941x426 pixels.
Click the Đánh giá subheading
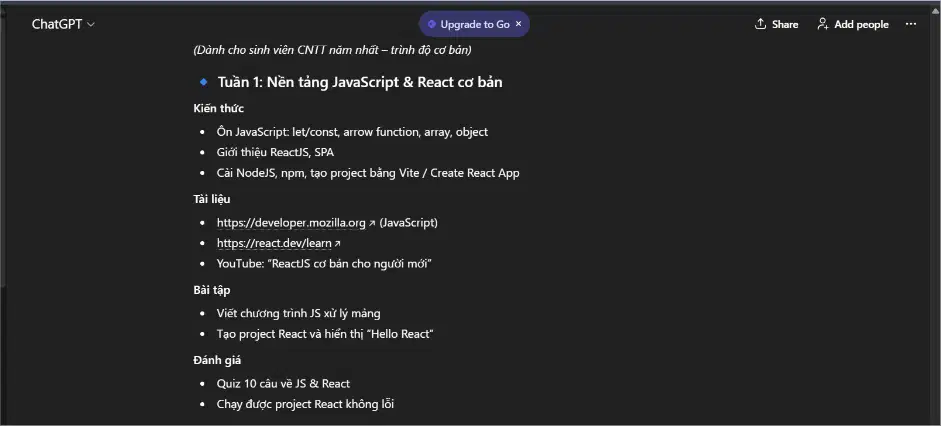pyautogui.click(x=217, y=360)
